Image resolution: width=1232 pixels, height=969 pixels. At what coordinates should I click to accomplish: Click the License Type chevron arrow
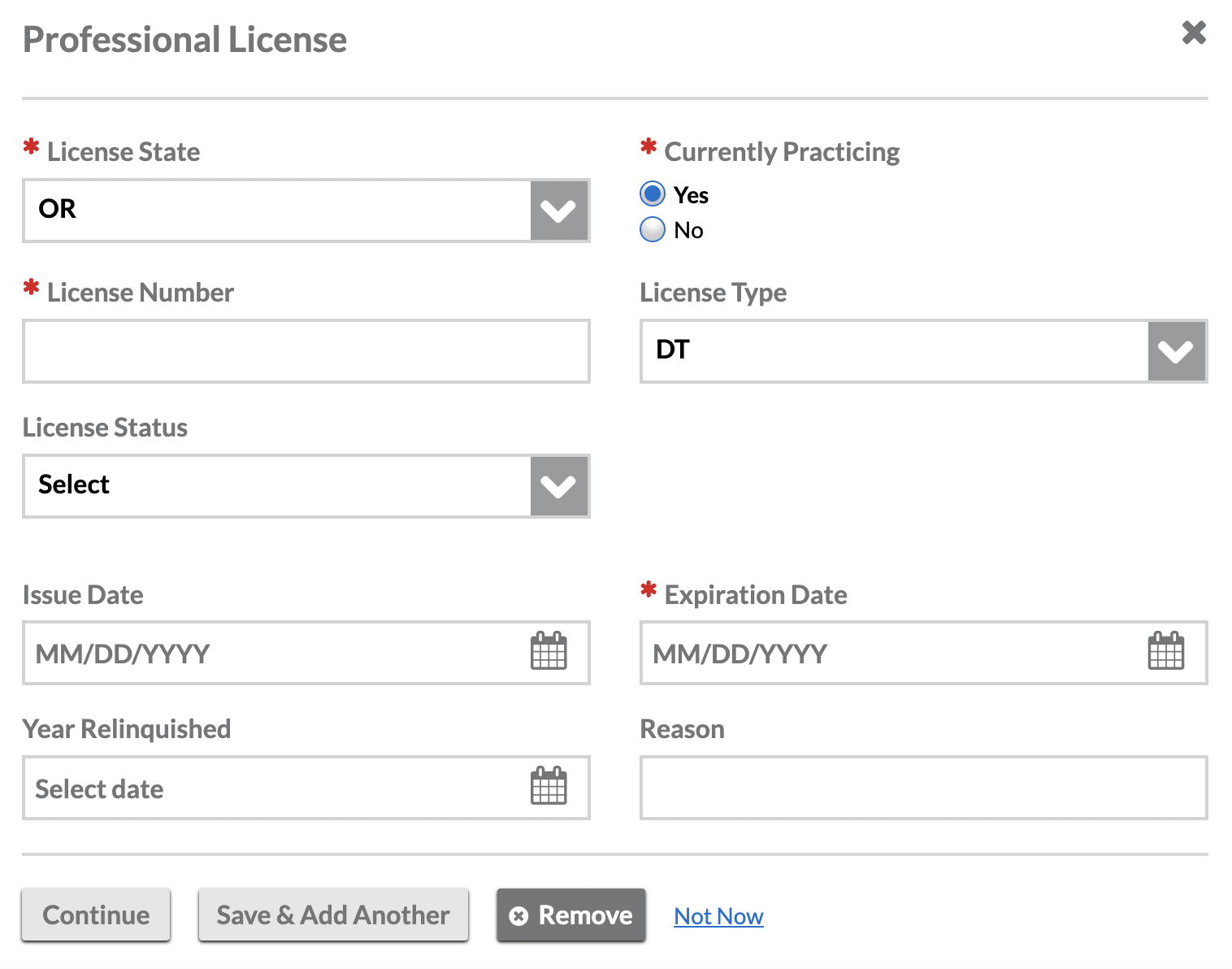[x=1176, y=351]
